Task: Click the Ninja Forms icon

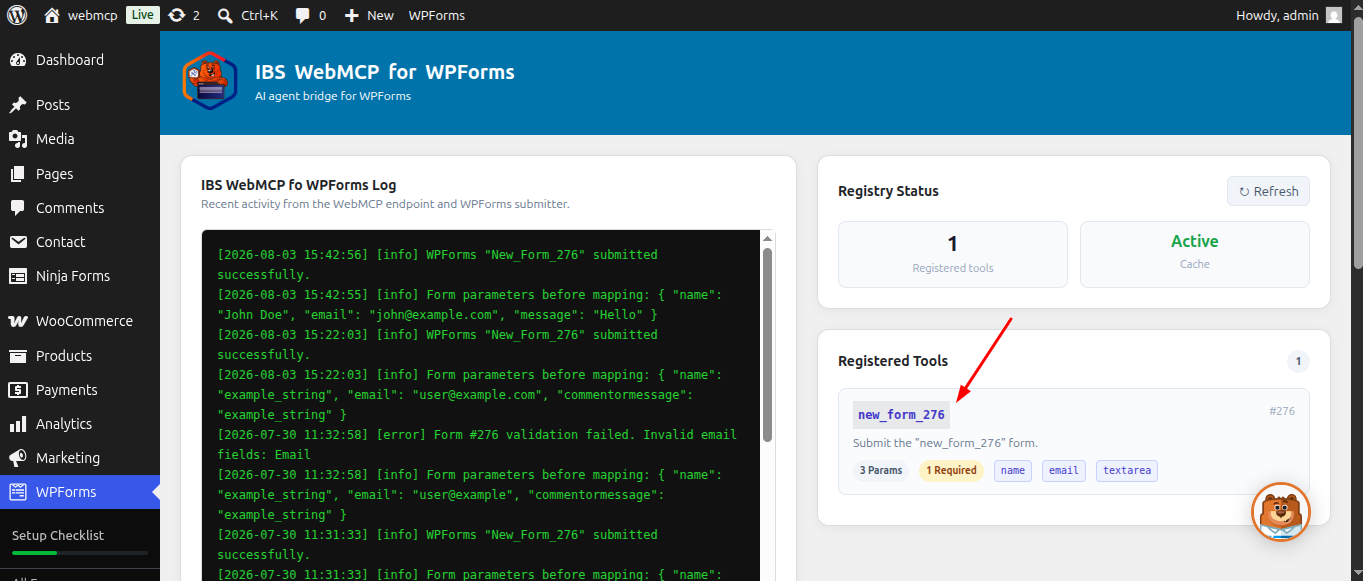Action: tap(18, 276)
